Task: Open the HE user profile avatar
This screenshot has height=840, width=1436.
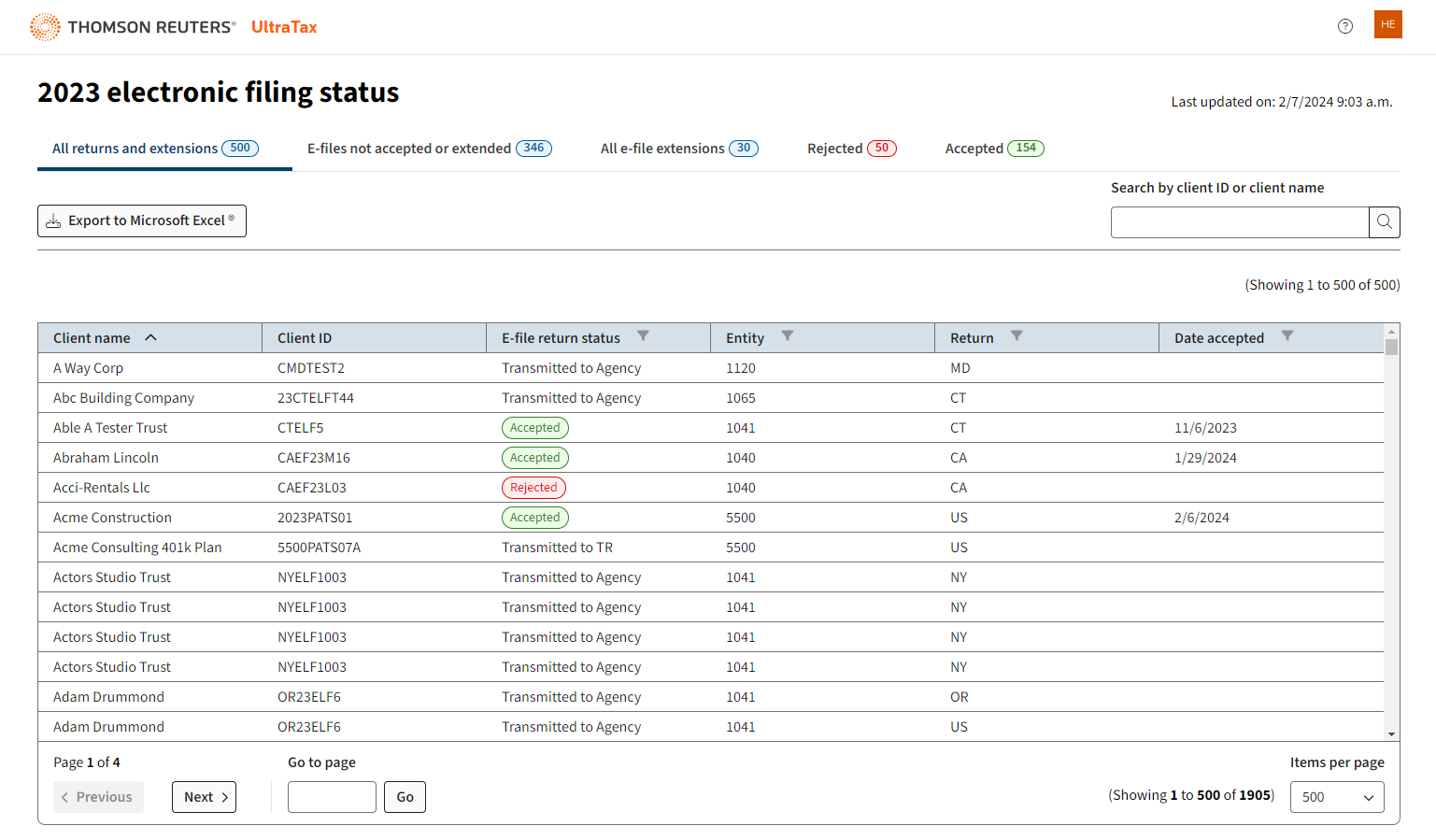Action: pyautogui.click(x=1387, y=24)
